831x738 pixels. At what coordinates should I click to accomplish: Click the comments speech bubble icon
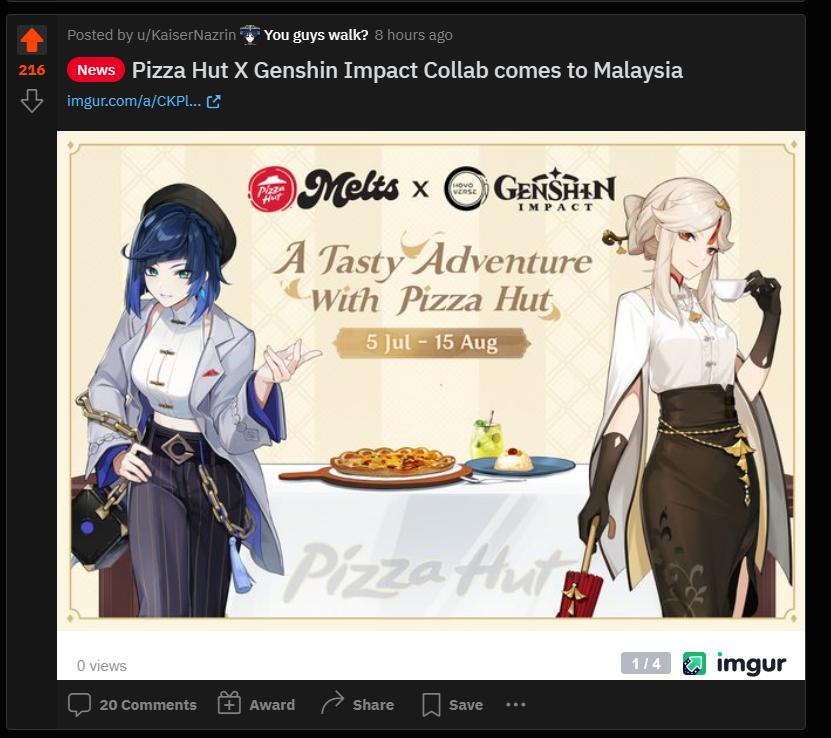(79, 705)
